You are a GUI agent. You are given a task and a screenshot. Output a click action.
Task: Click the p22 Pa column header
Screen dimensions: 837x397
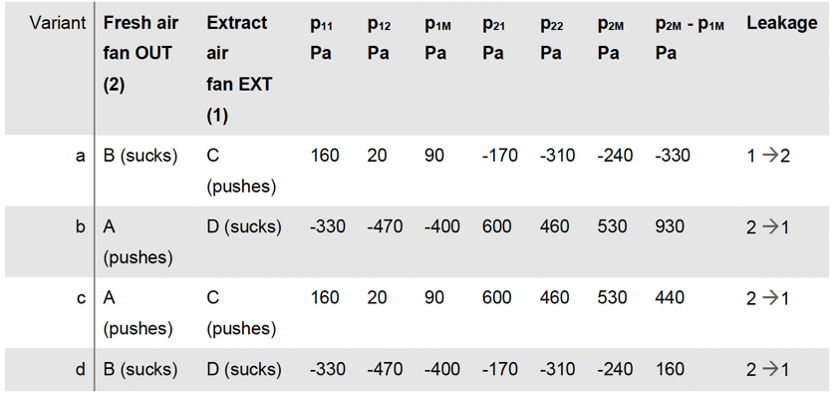pos(551,38)
